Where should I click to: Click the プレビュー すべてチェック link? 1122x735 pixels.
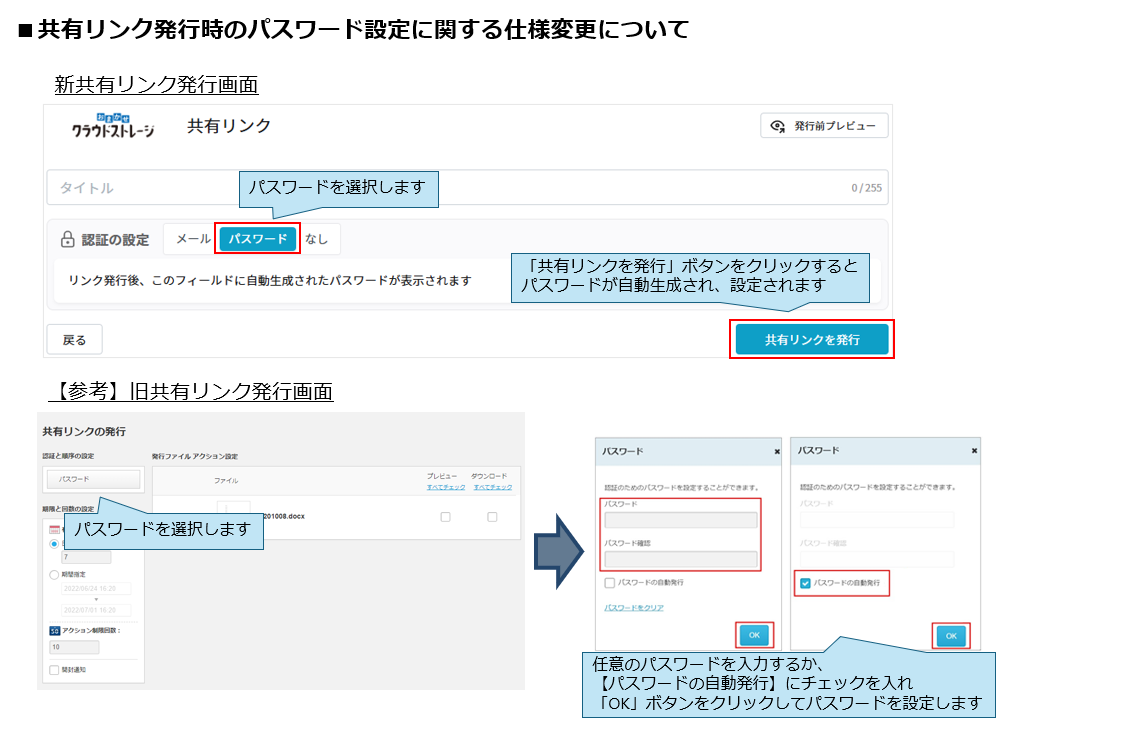446,487
